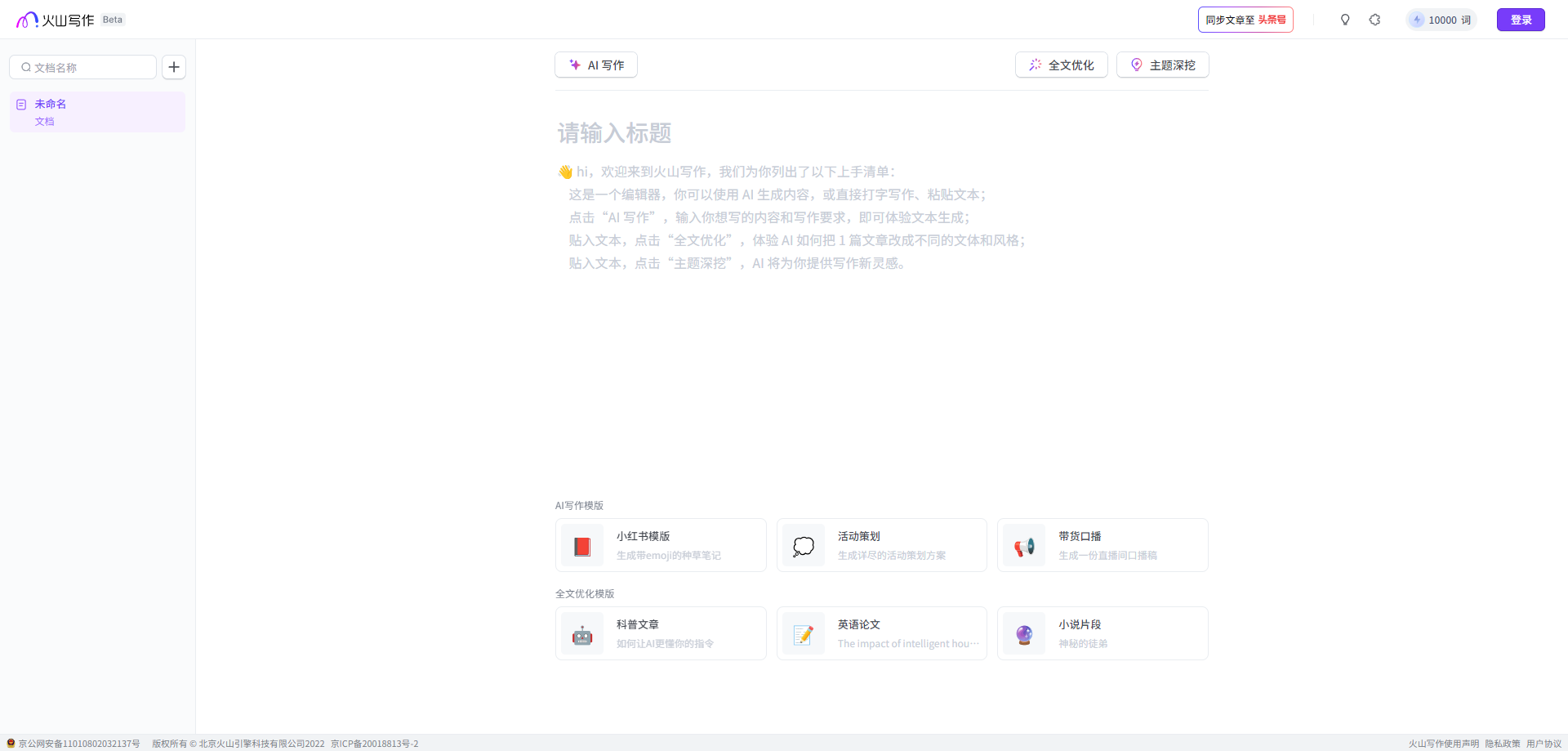Open the 小红书模版 template card
The width and height of the screenshot is (1568, 751).
(x=661, y=545)
